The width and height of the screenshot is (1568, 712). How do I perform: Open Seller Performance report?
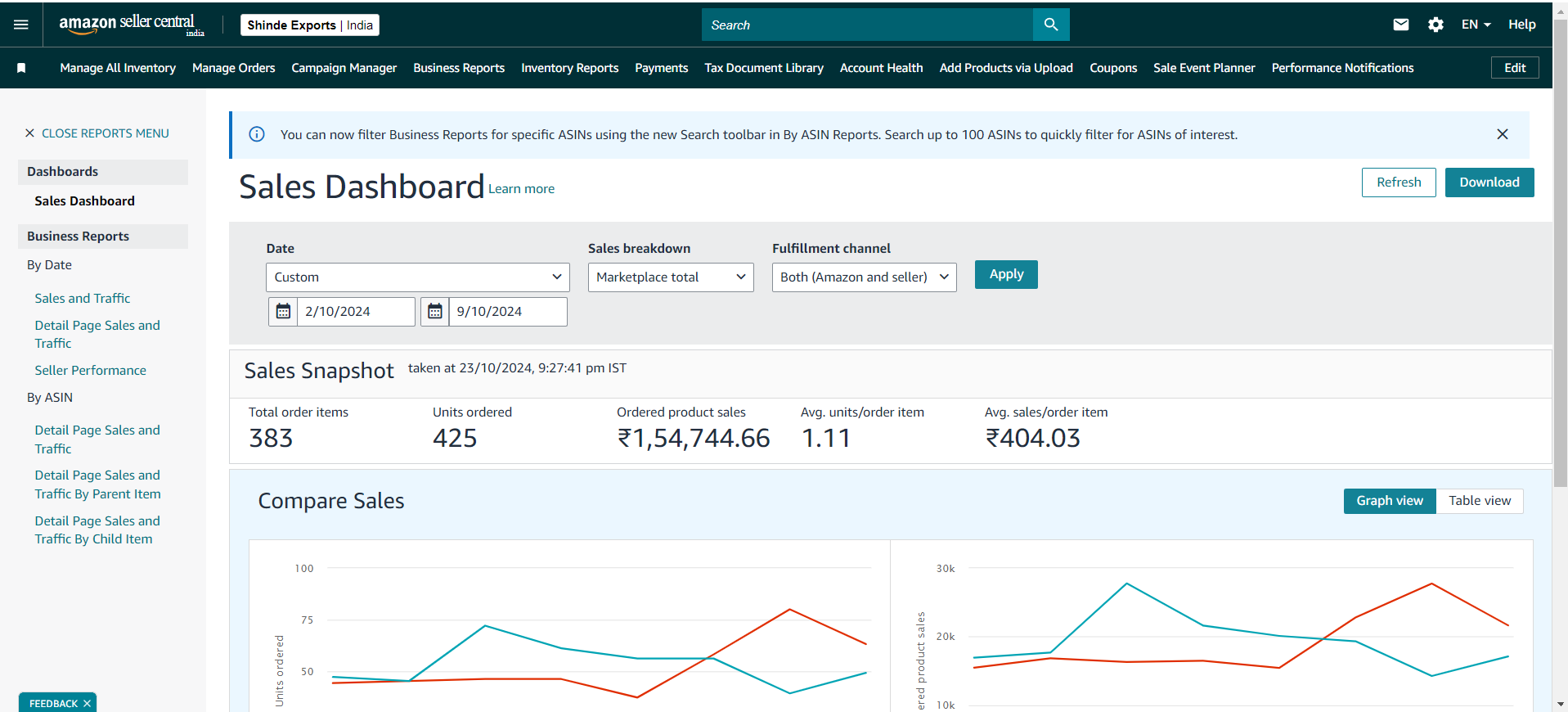coord(91,371)
